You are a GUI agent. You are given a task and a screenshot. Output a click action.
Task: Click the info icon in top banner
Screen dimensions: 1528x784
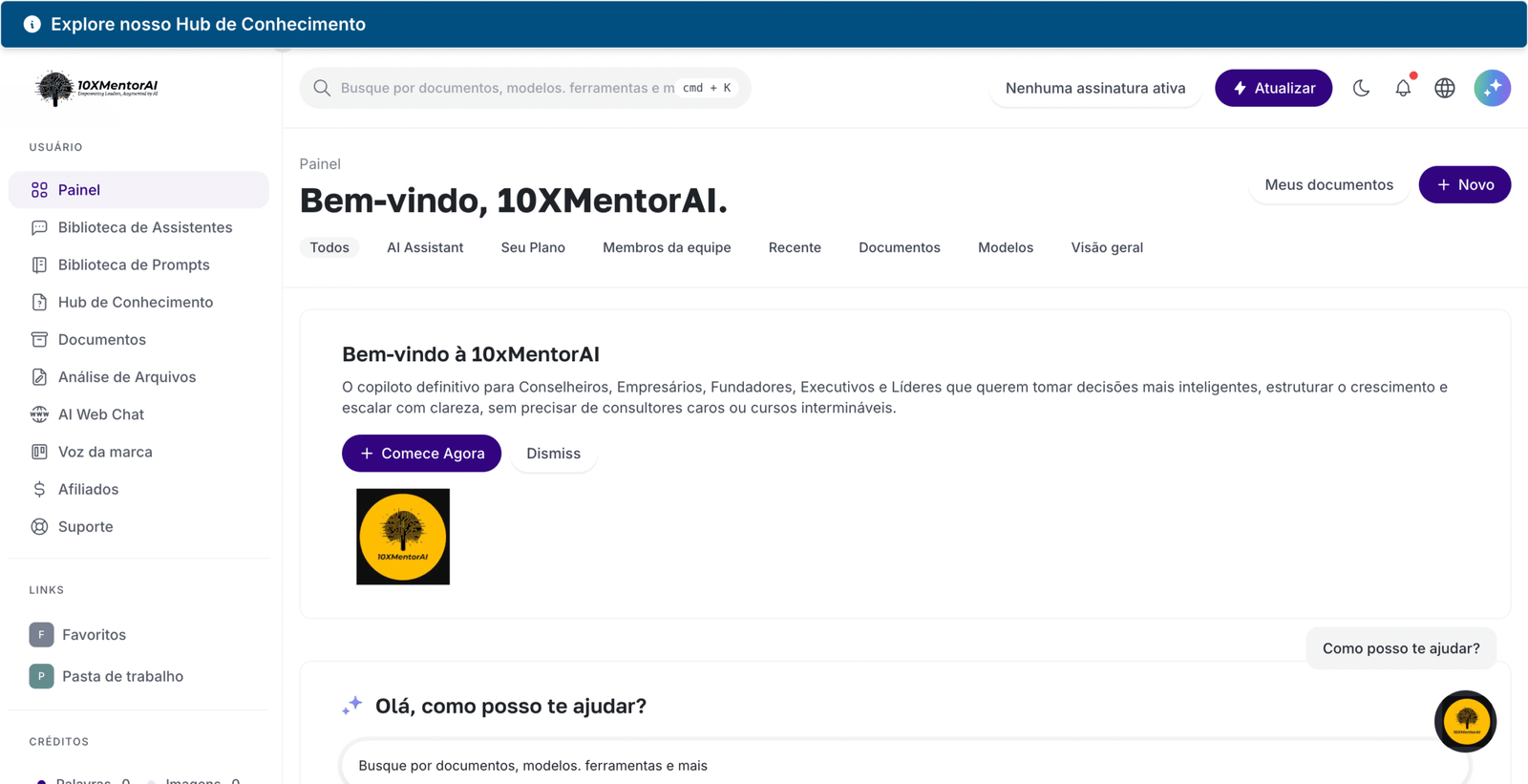tap(32, 24)
